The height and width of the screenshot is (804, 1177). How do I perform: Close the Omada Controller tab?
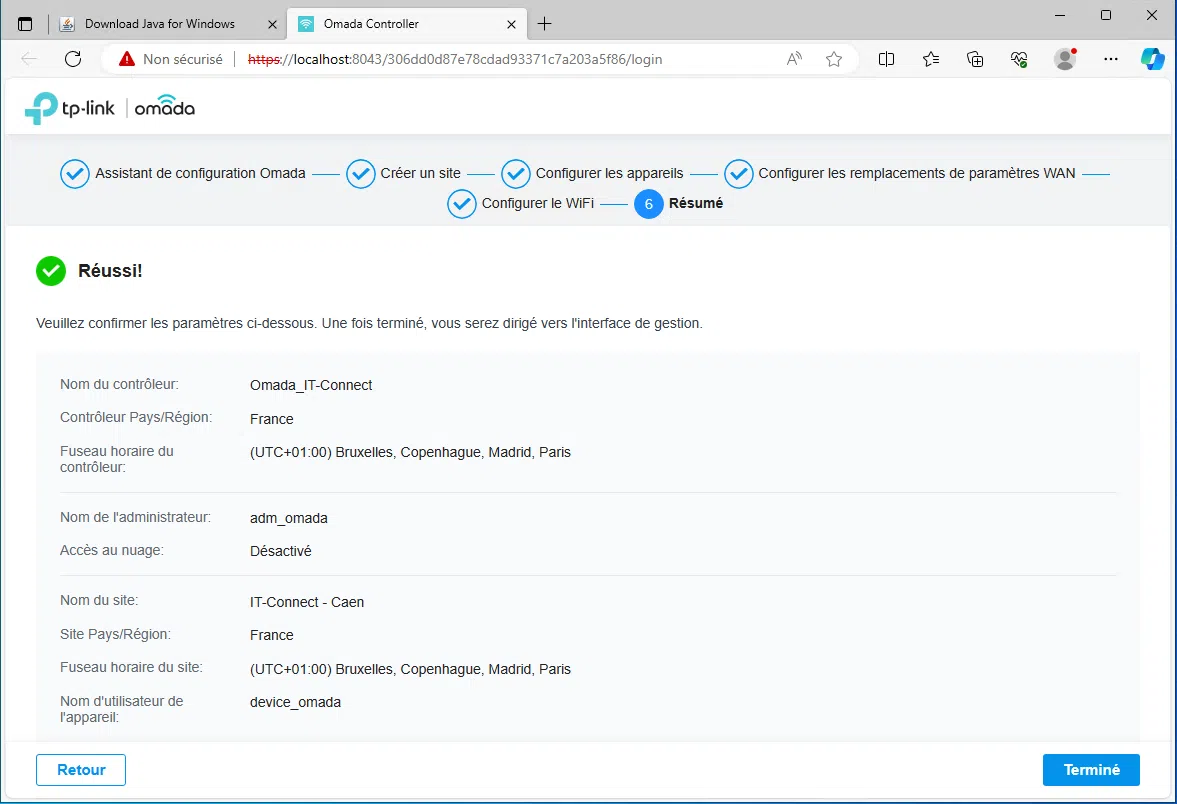click(x=511, y=24)
